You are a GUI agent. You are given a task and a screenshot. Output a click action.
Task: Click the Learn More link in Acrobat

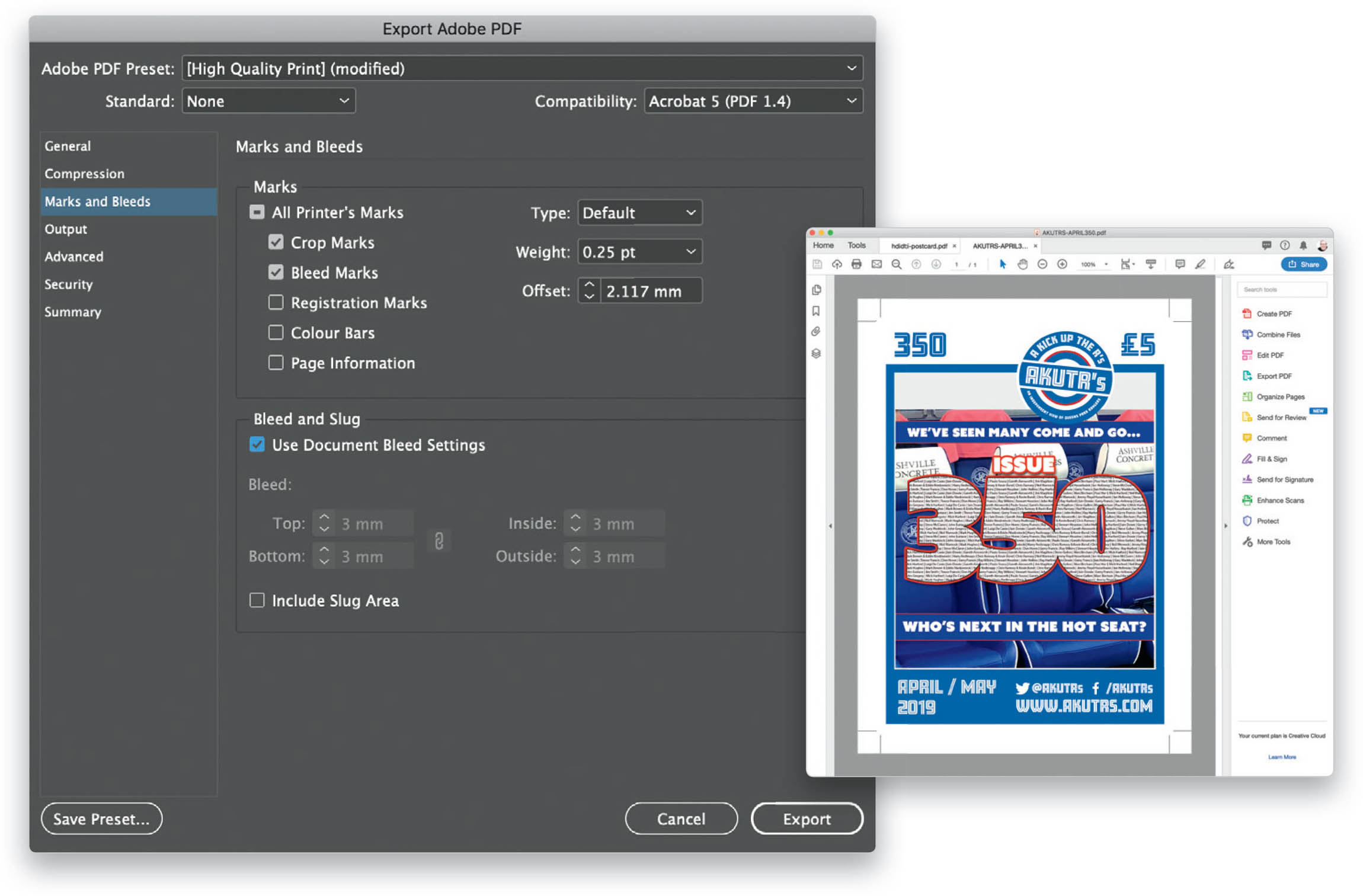1282,757
